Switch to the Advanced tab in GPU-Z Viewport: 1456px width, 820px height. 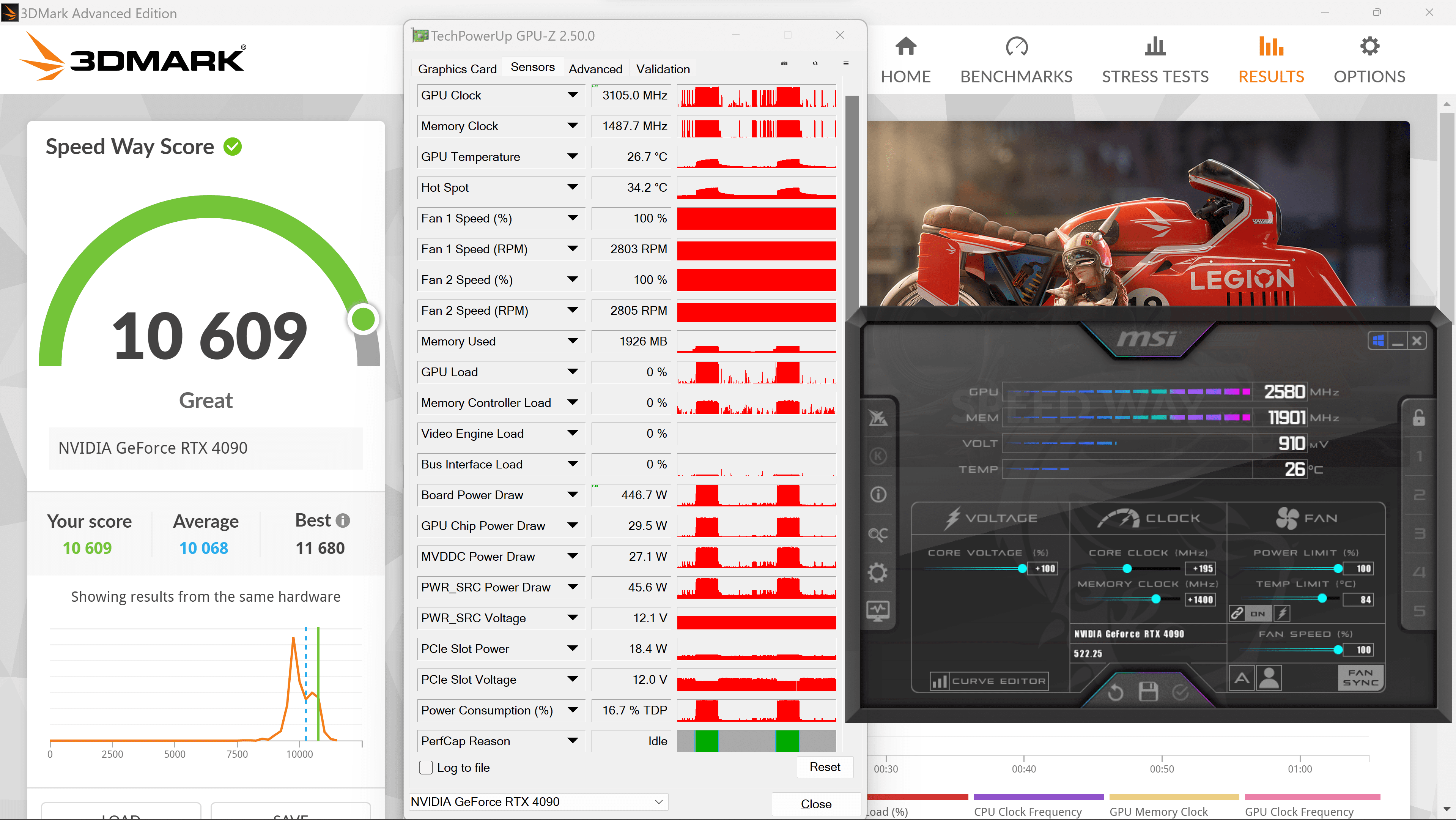coord(595,69)
